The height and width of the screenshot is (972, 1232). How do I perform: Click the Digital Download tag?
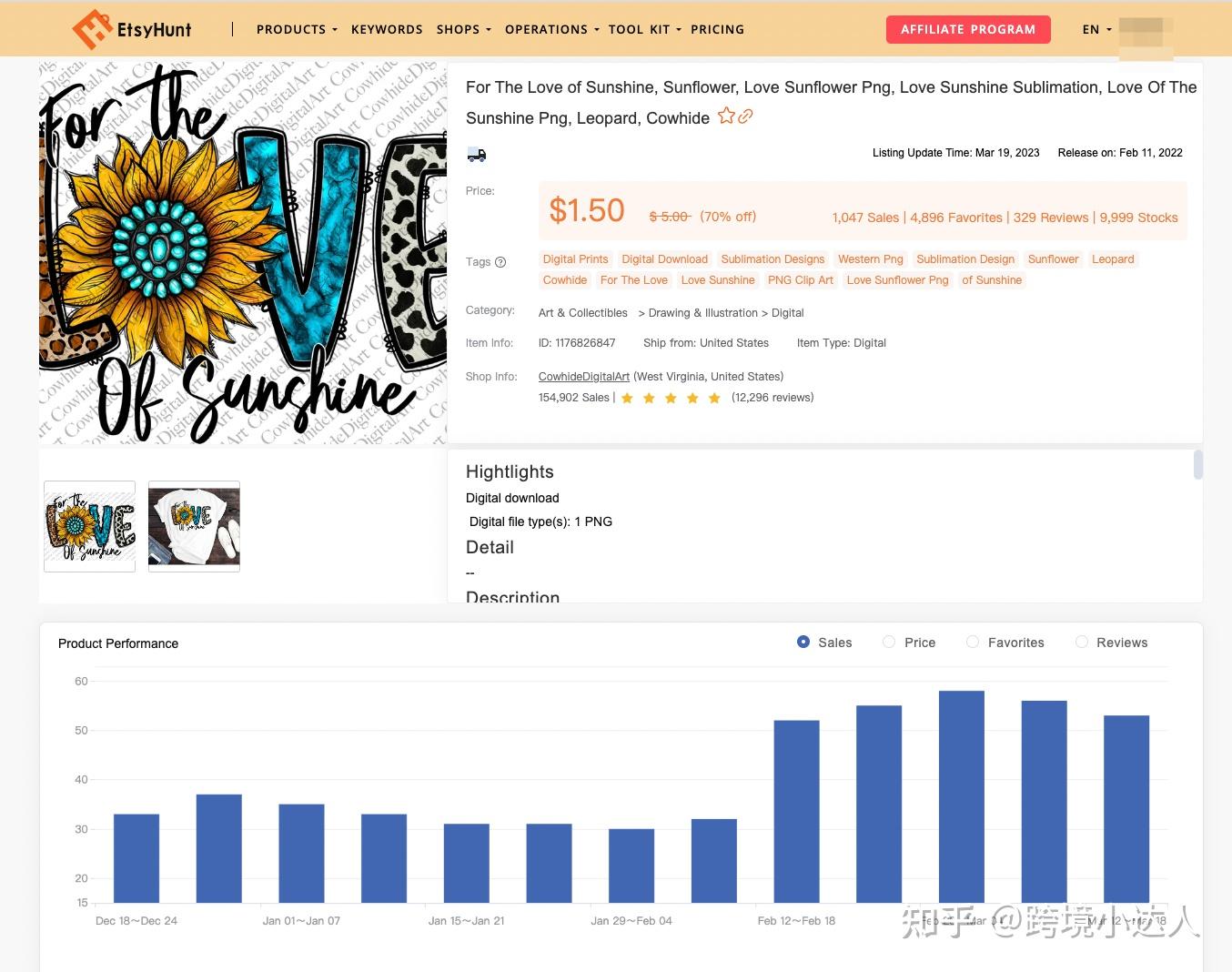(664, 259)
